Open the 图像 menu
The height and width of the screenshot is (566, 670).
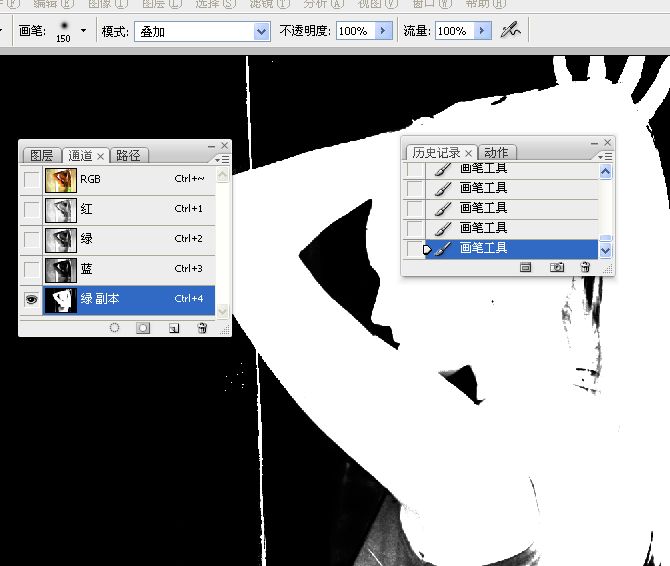[108, 4]
